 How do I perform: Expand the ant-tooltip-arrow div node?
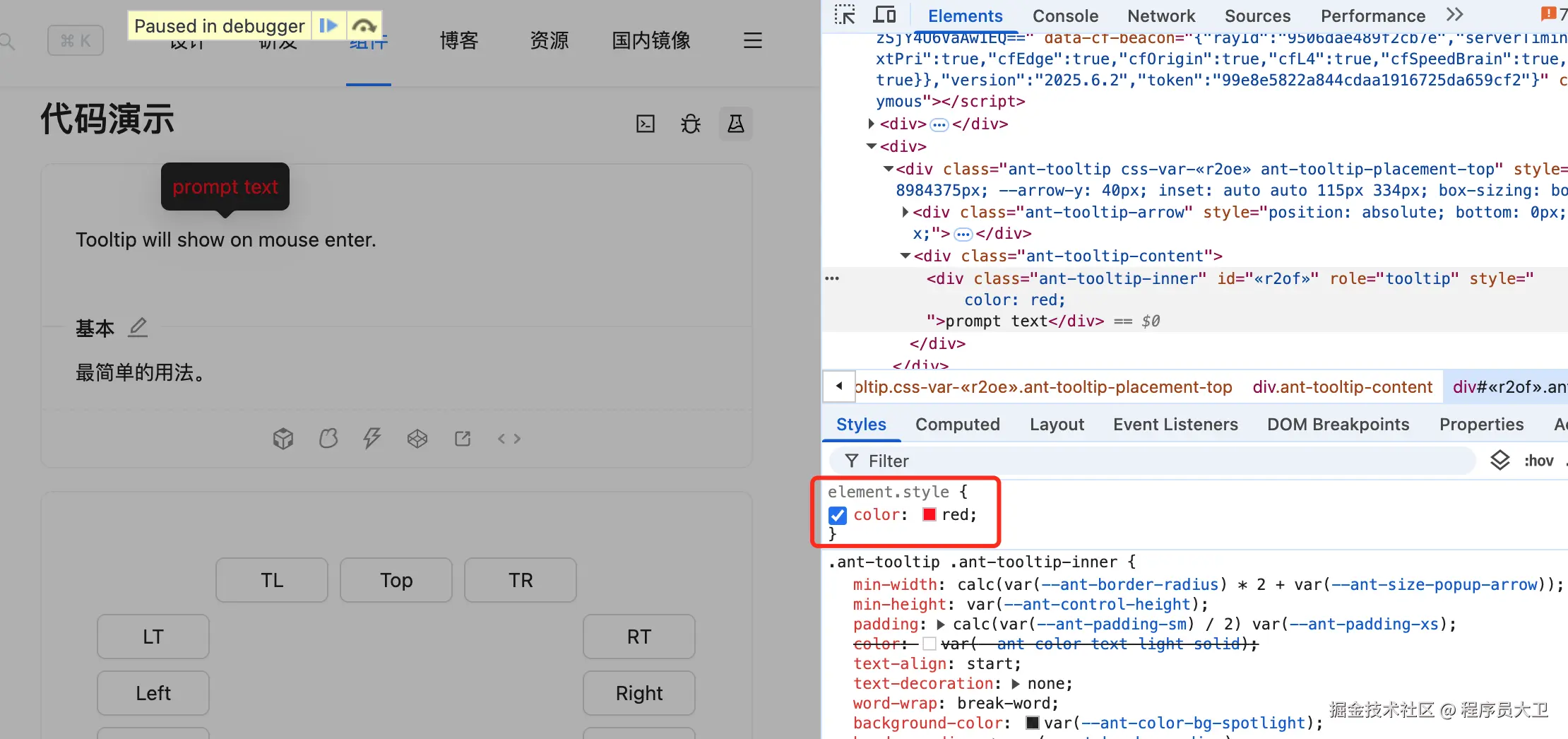(905, 212)
